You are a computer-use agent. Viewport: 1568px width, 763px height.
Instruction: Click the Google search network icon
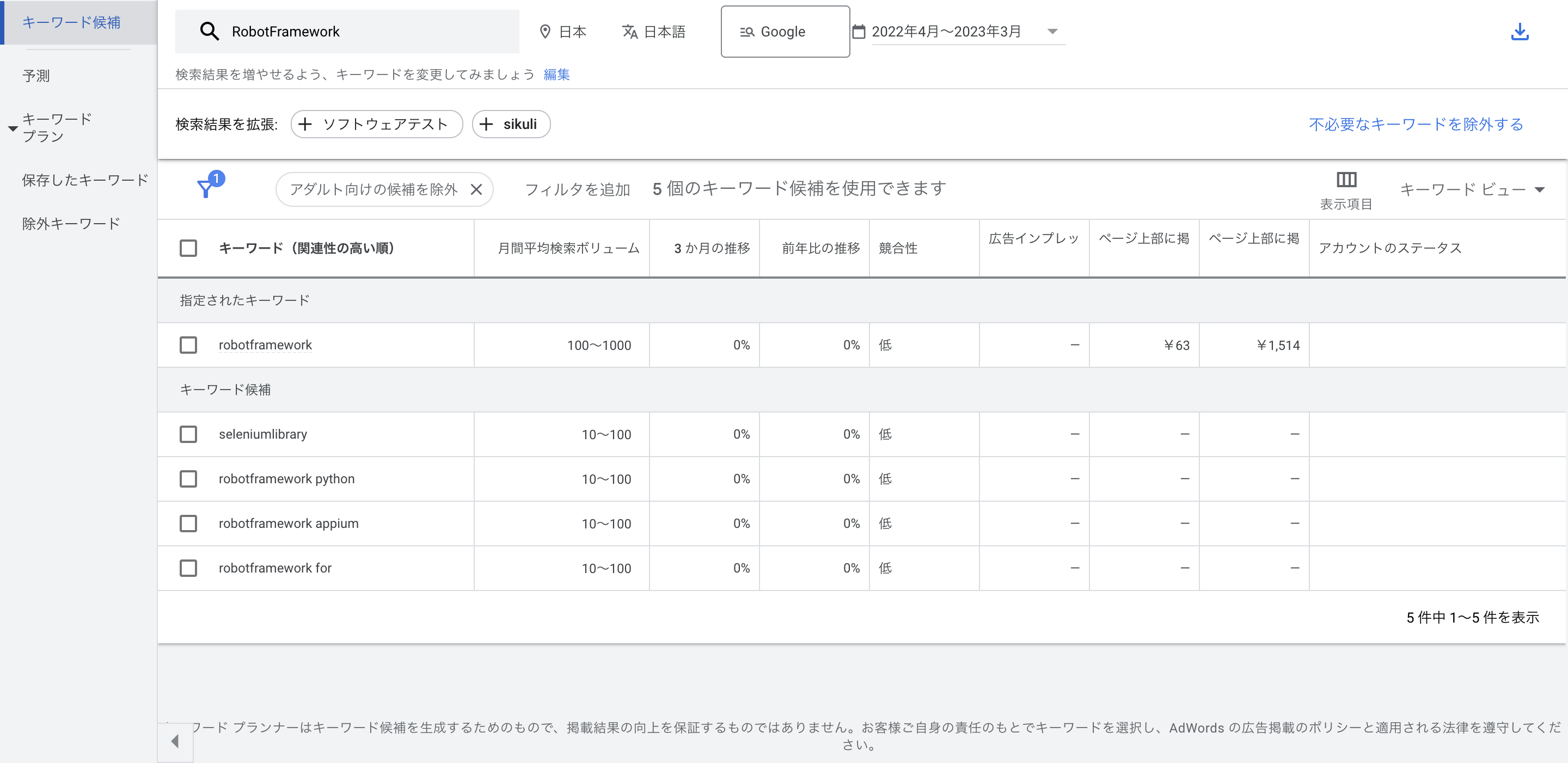pyautogui.click(x=747, y=32)
